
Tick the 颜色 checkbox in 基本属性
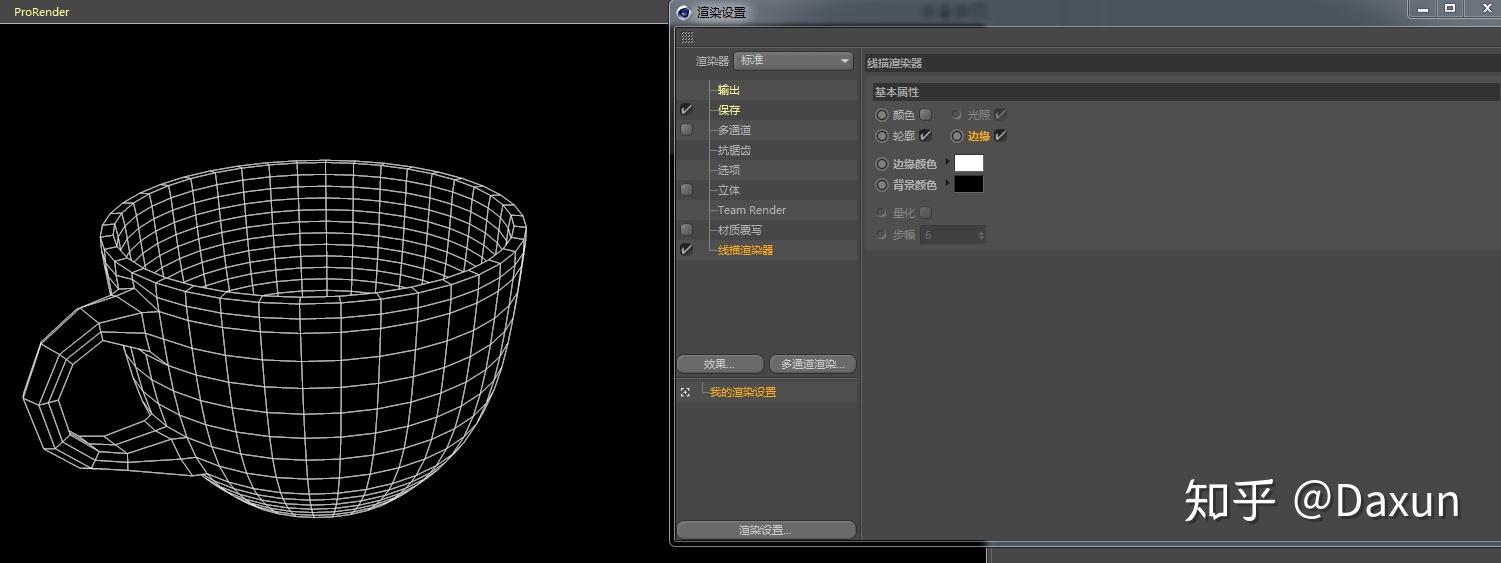tap(926, 115)
